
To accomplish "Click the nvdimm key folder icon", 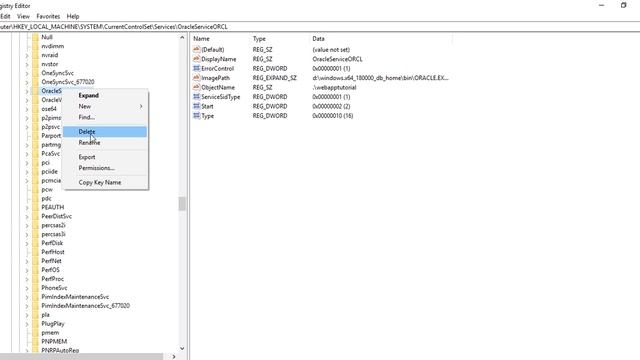I will coord(35,46).
